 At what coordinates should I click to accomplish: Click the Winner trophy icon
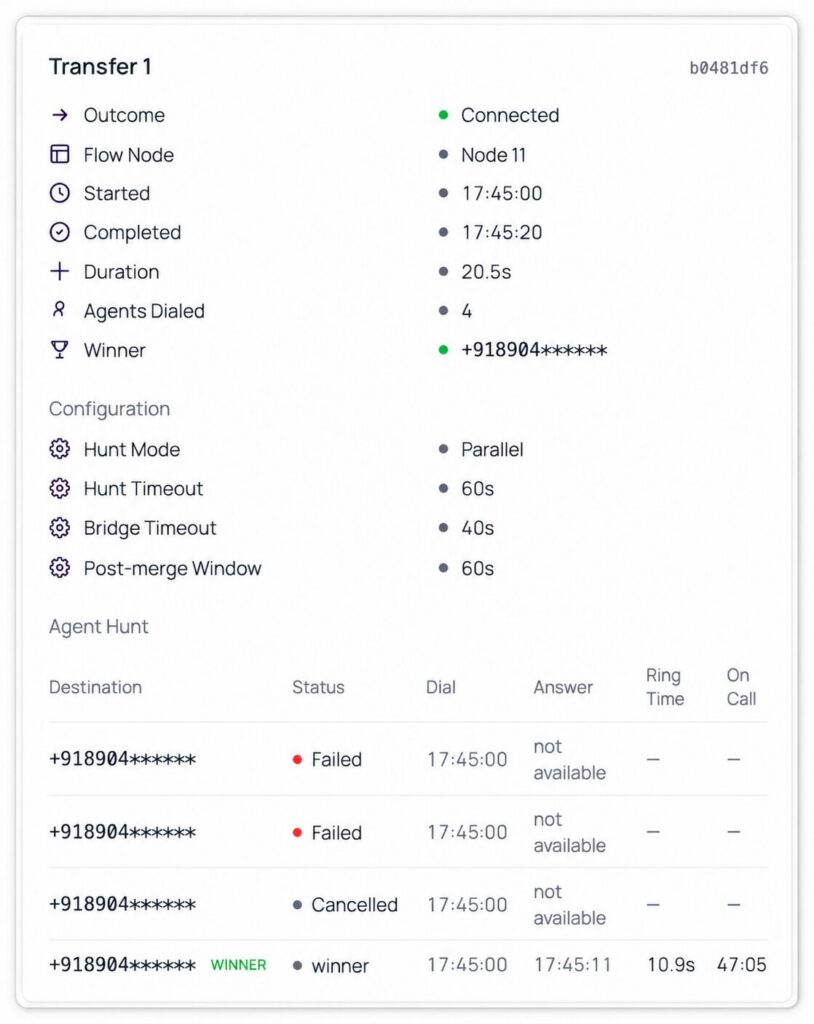pos(59,349)
